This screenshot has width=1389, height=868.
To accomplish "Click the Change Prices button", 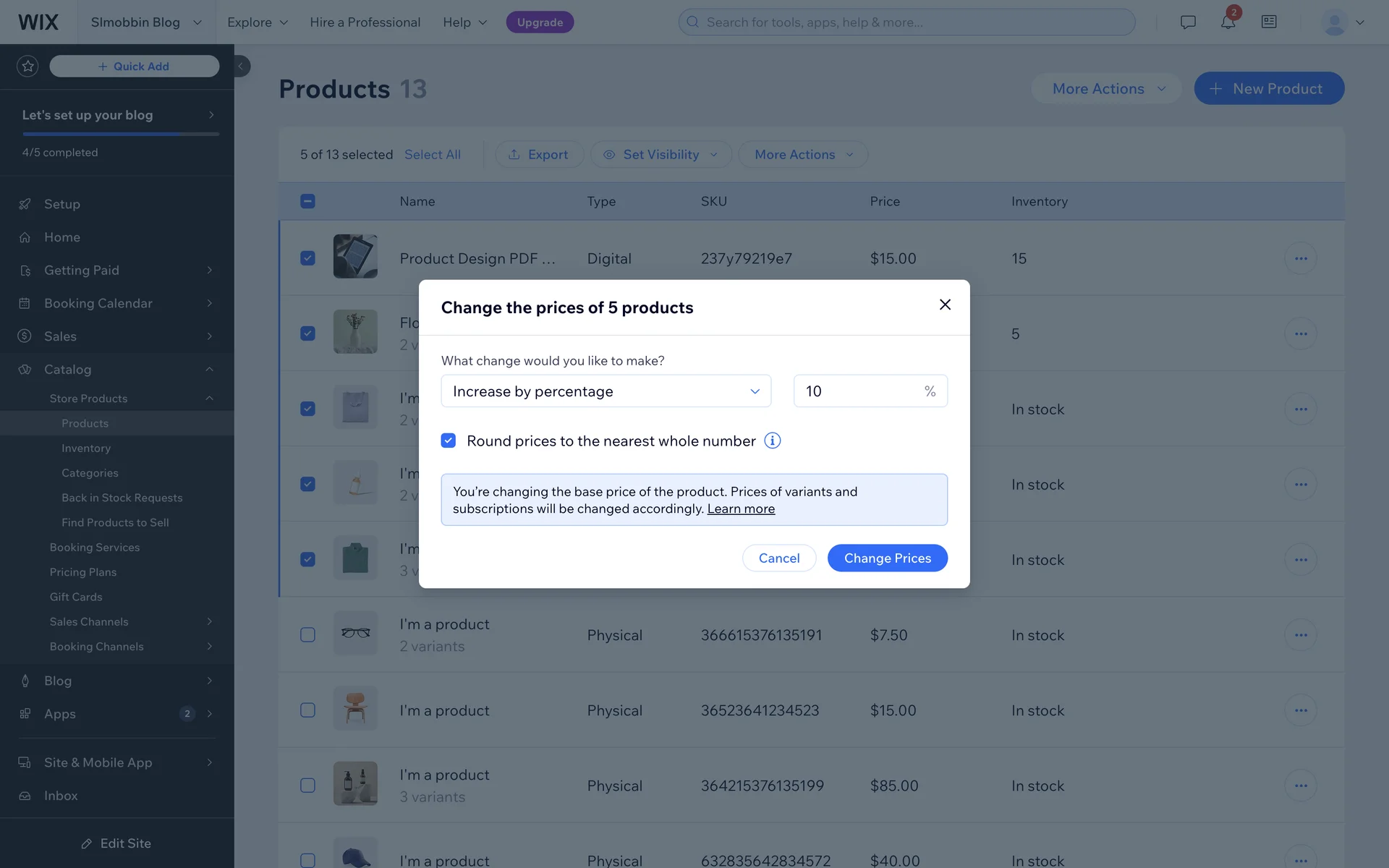I will tap(887, 558).
